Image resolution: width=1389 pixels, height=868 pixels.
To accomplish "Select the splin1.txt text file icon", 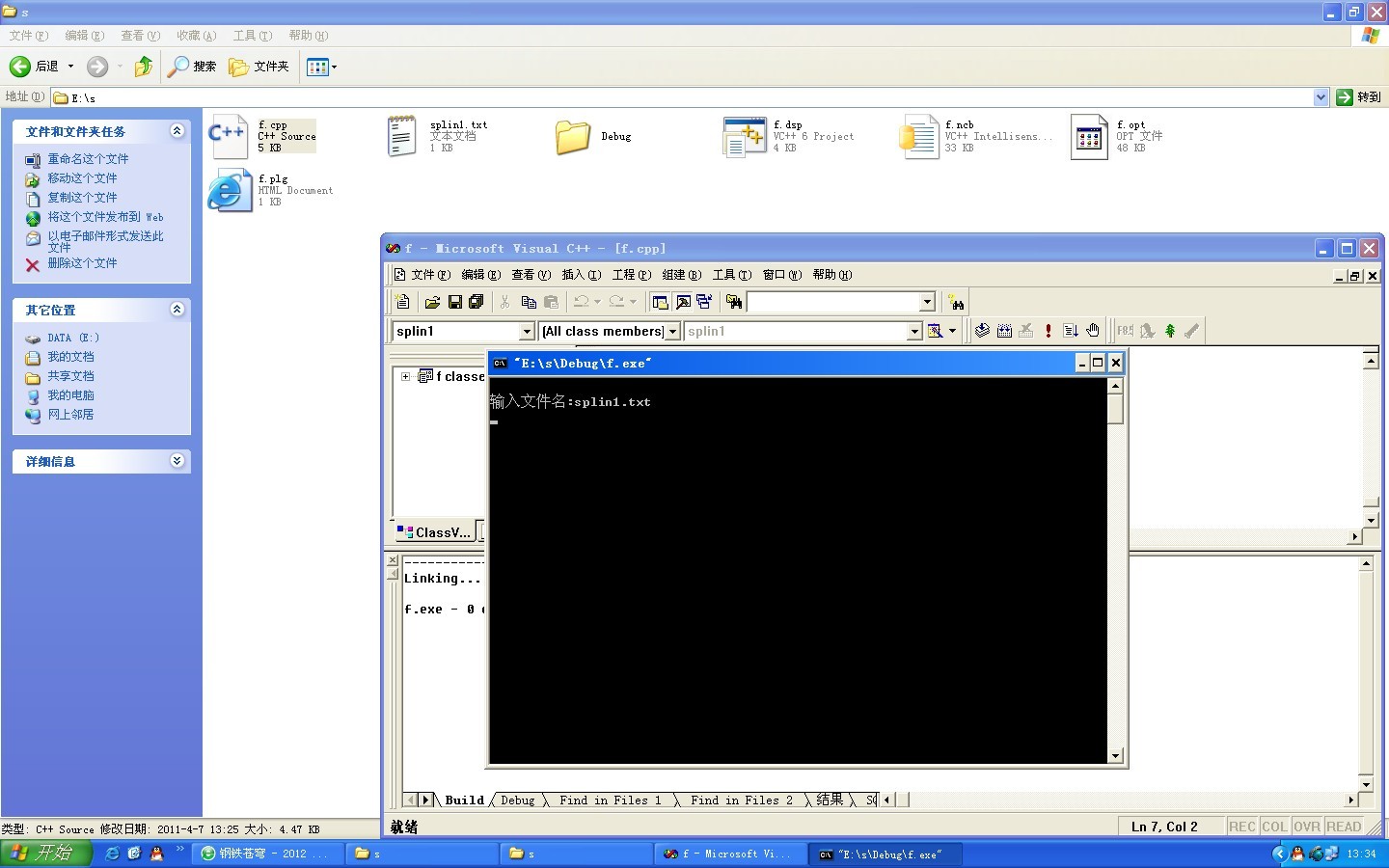I will click(x=401, y=136).
